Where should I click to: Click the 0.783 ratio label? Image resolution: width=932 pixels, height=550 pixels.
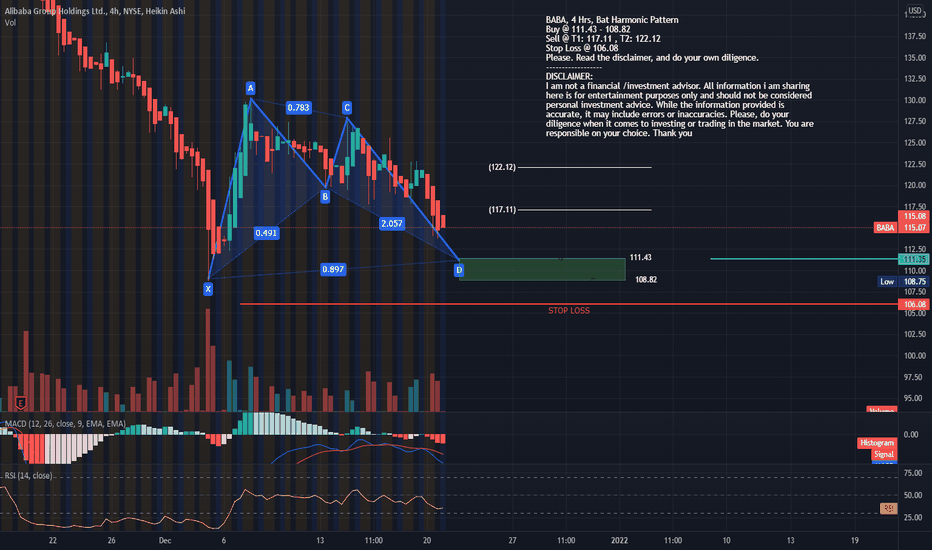298,108
